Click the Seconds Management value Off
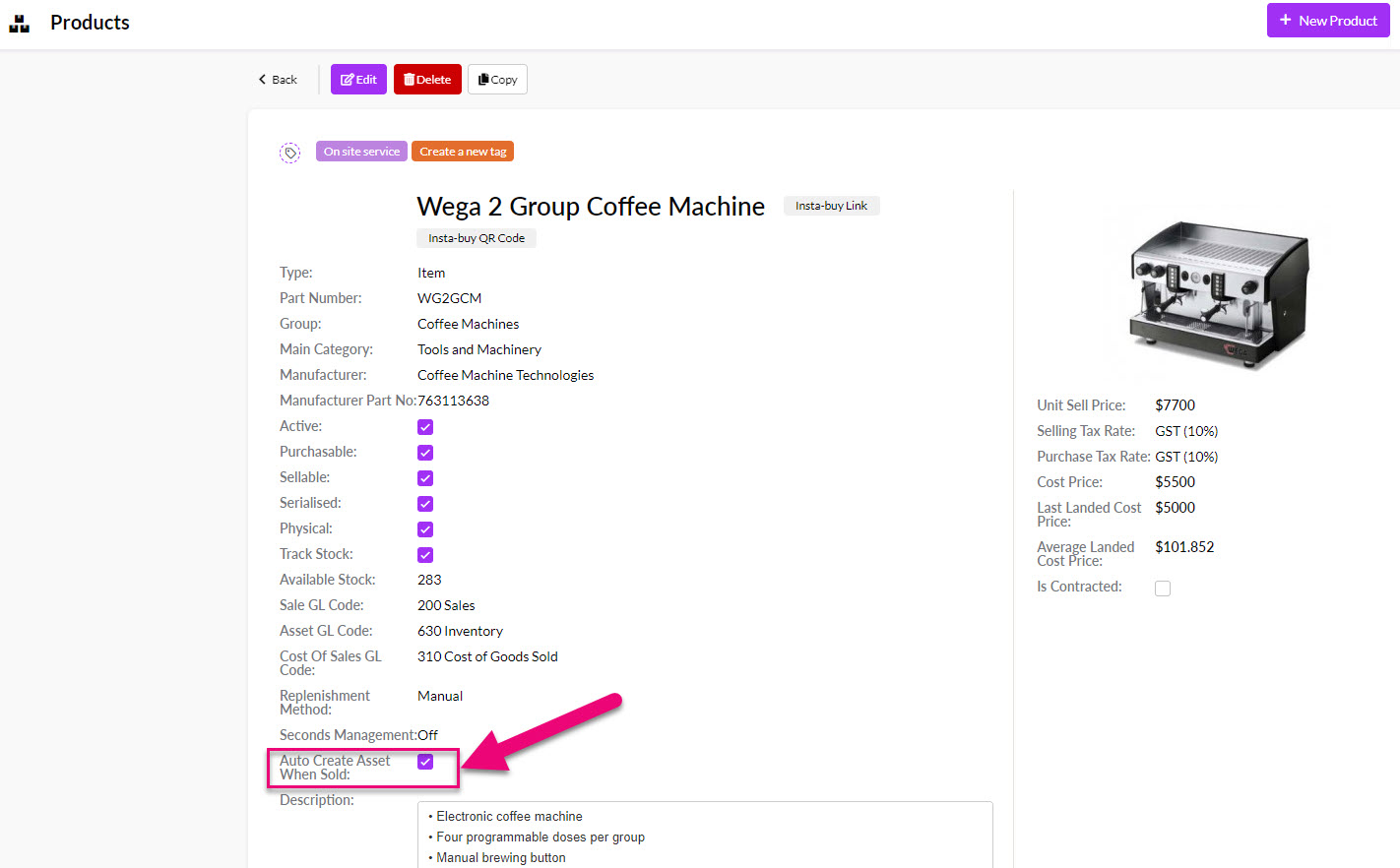Viewport: 1400px width, 868px height. coord(428,735)
